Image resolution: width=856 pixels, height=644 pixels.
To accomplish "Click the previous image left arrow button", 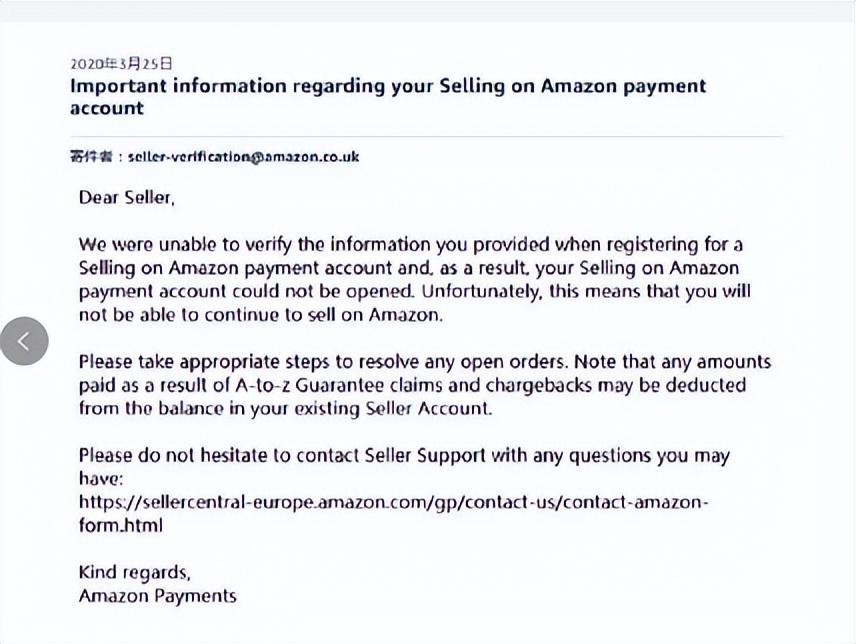I will tap(24, 341).
